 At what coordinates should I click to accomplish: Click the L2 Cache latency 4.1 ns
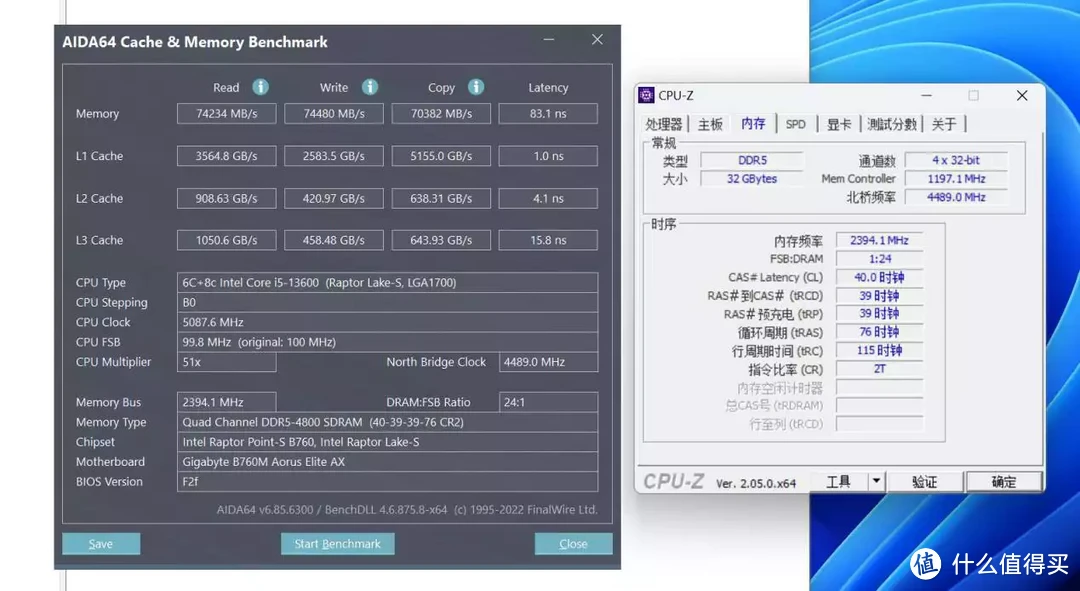548,198
